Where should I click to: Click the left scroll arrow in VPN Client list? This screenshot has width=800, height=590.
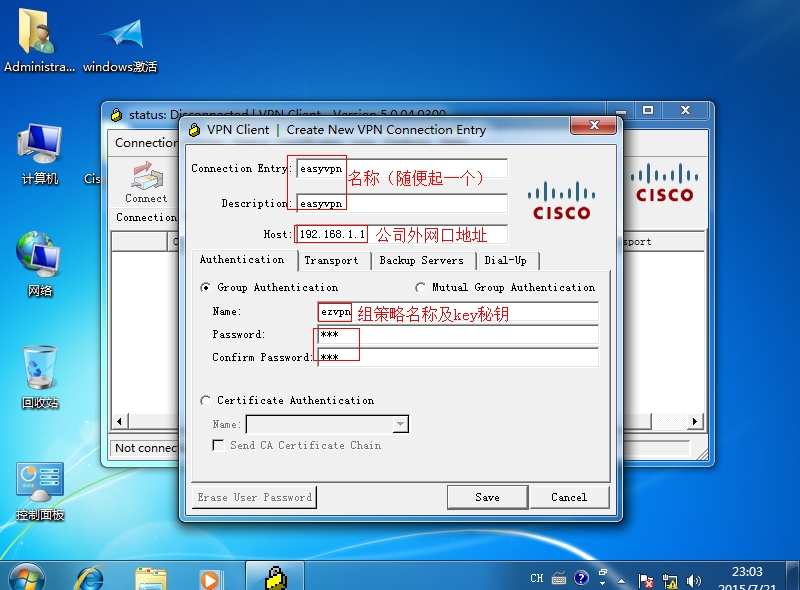pyautogui.click(x=120, y=422)
